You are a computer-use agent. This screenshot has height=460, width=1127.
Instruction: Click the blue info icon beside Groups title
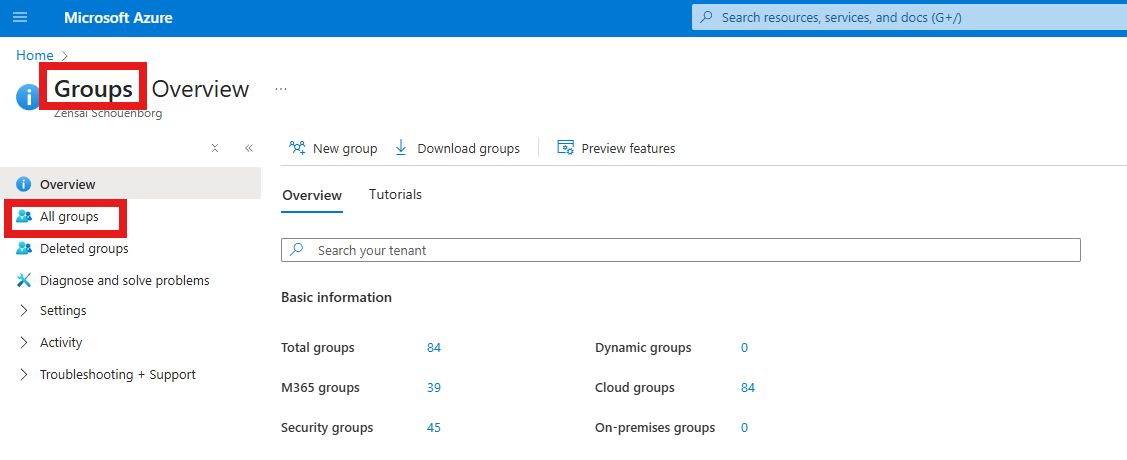click(x=27, y=97)
